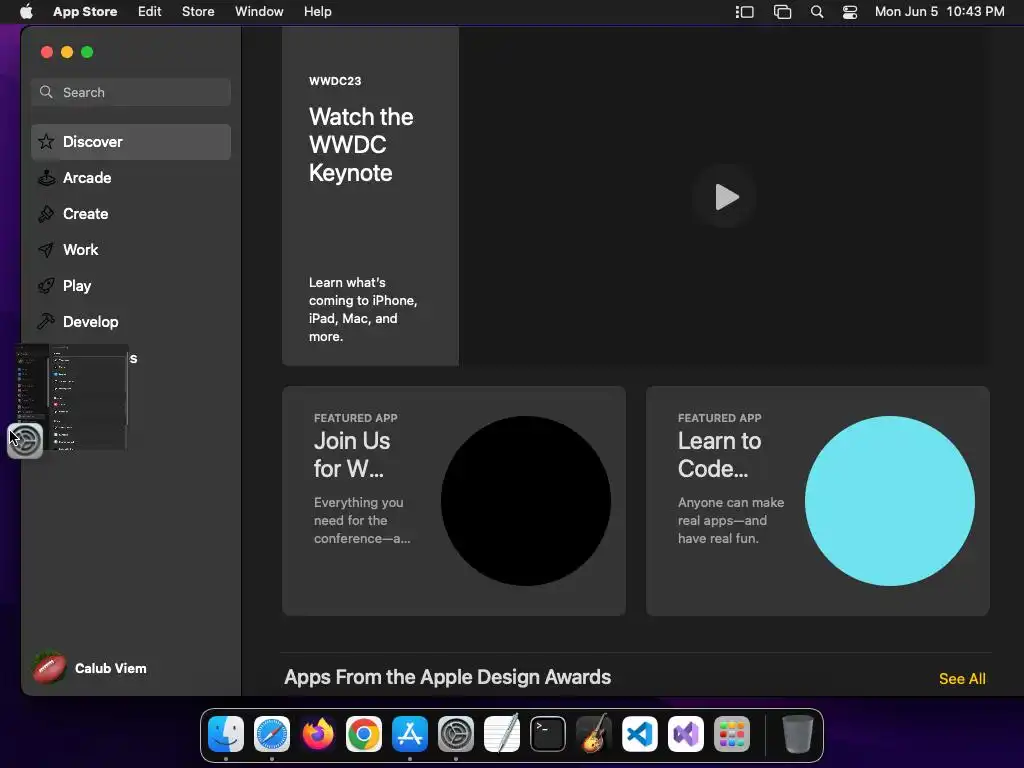The image size is (1024, 768).
Task: Open the Join Us for W... featured card
Action: (454, 501)
